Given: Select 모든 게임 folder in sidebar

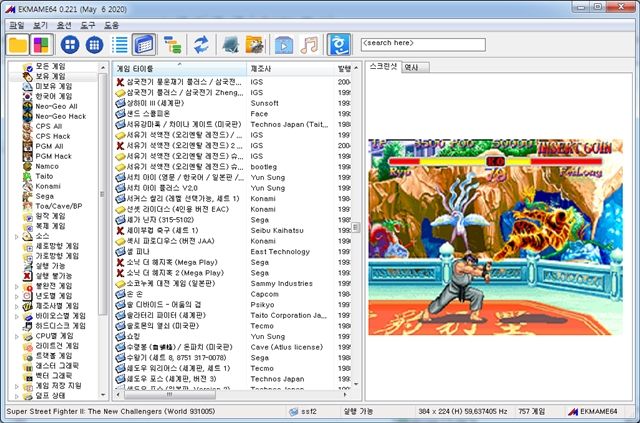Looking at the screenshot, I should (x=50, y=66).
